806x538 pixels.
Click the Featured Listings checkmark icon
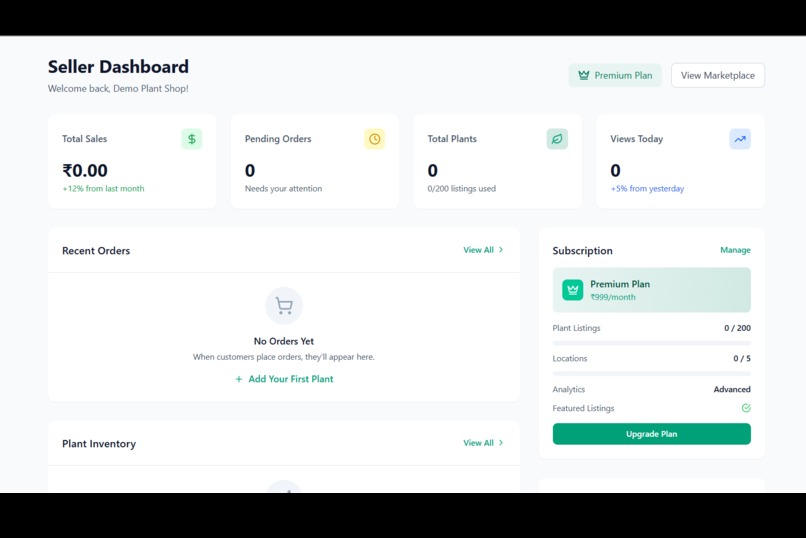coord(746,408)
